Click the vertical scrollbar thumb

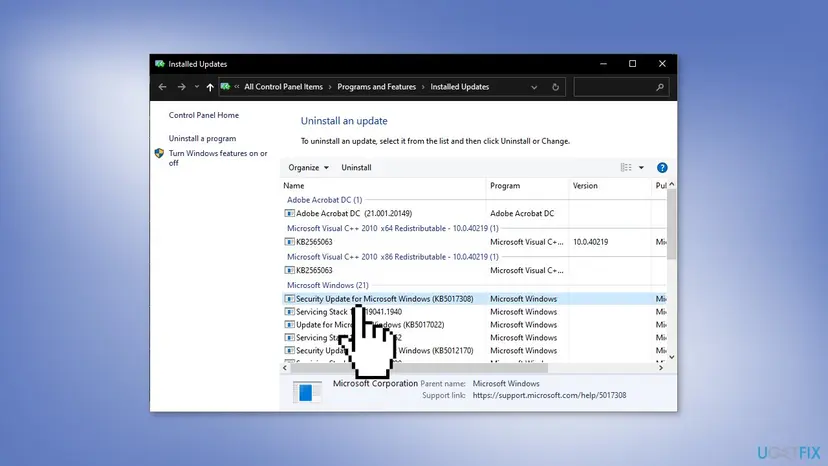pyautogui.click(x=671, y=225)
